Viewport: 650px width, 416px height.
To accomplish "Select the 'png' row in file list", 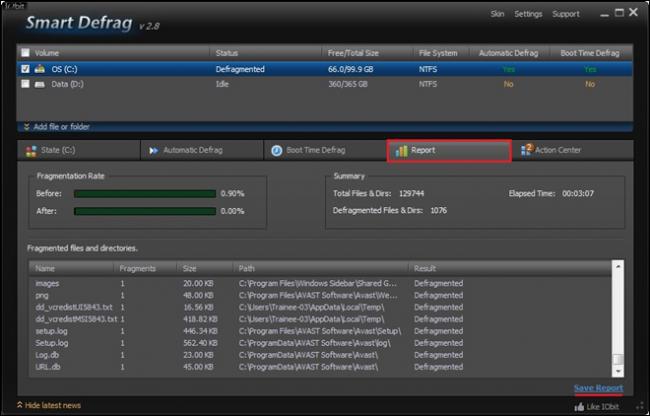I will 320,295.
